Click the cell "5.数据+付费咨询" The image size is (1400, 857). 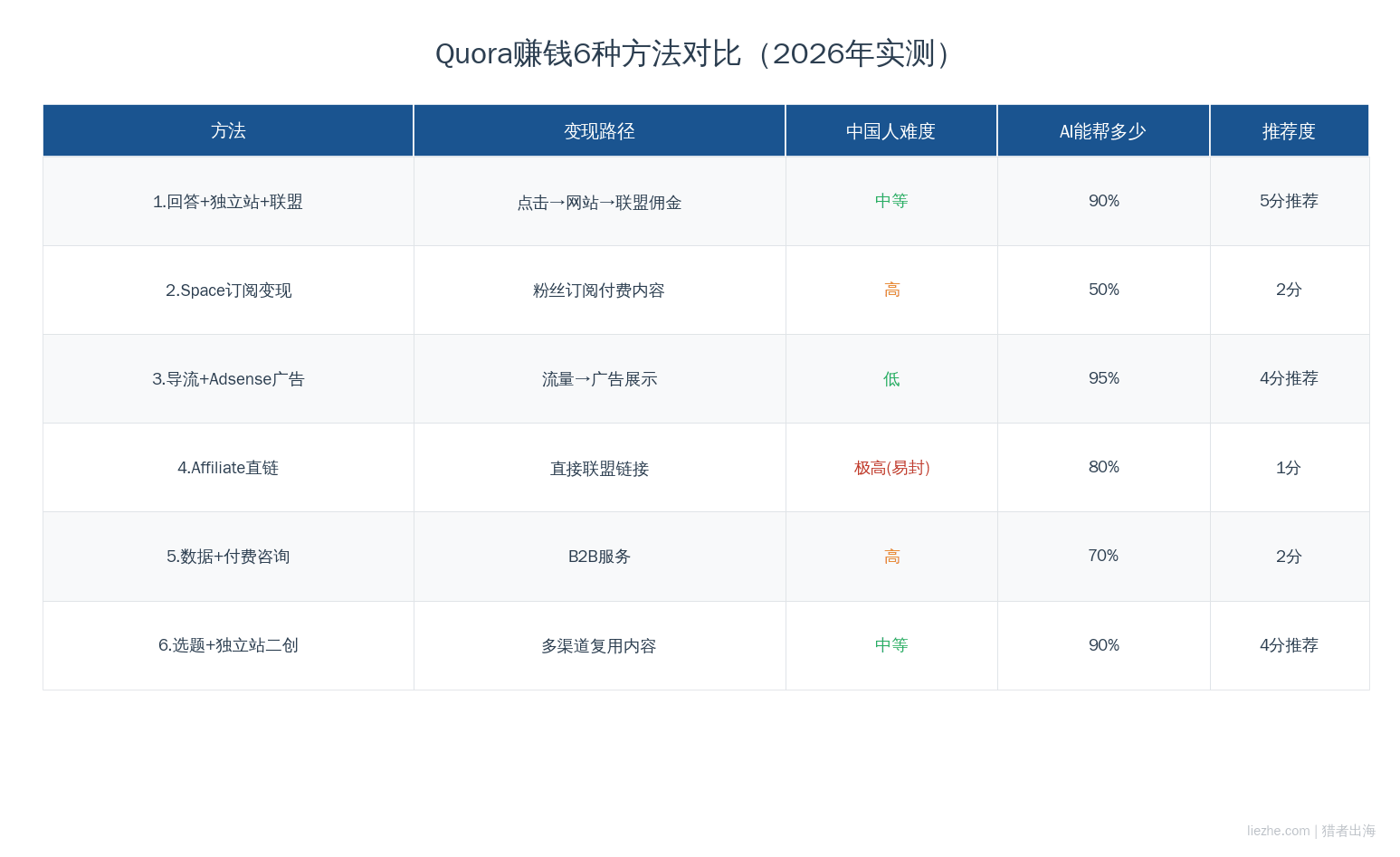coord(228,557)
